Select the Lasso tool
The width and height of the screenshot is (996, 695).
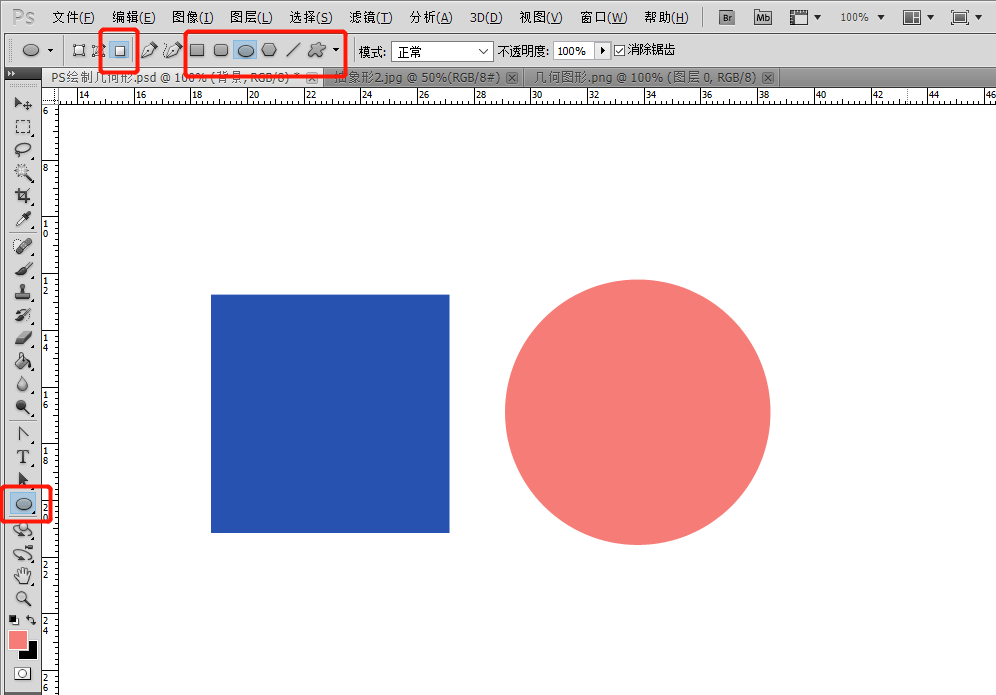click(x=23, y=150)
